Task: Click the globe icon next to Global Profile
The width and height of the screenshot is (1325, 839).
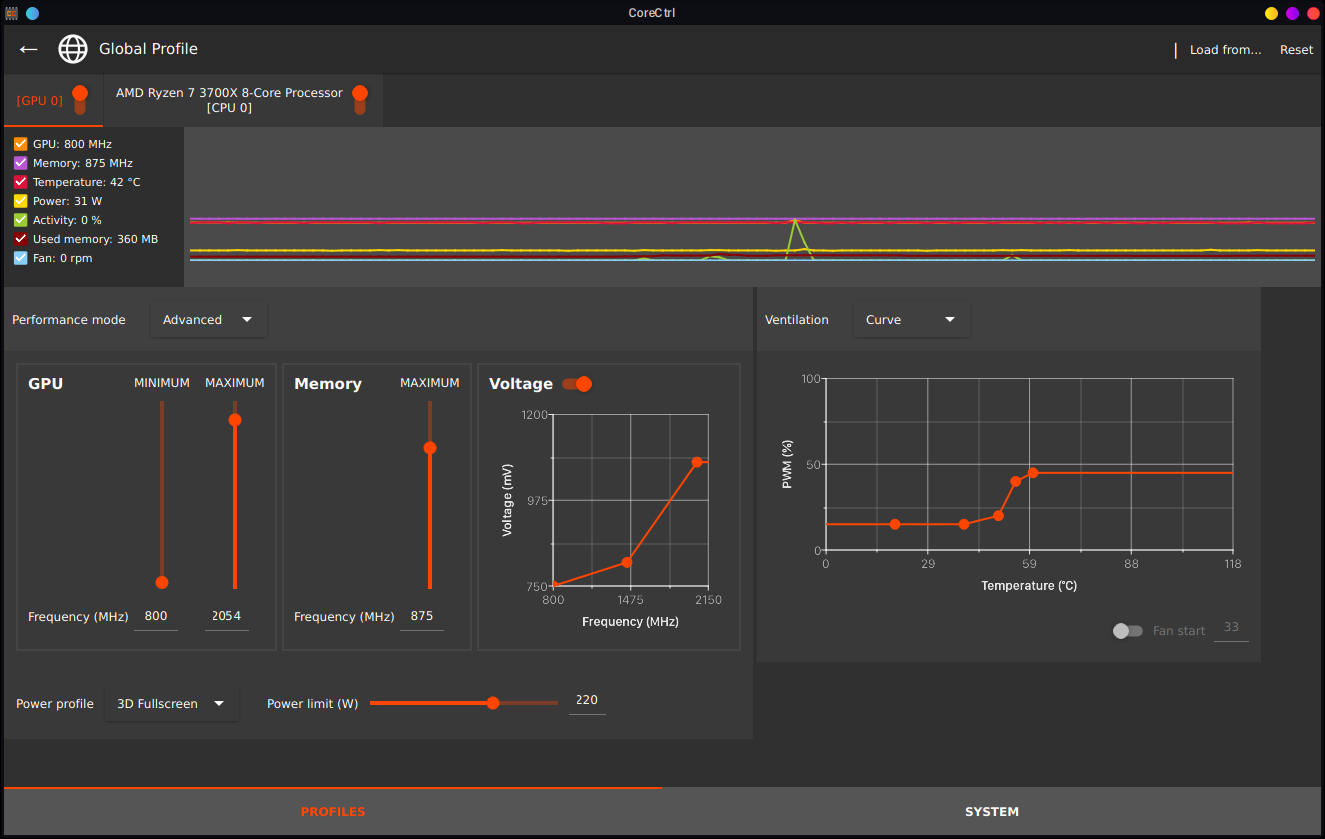Action: coord(72,49)
